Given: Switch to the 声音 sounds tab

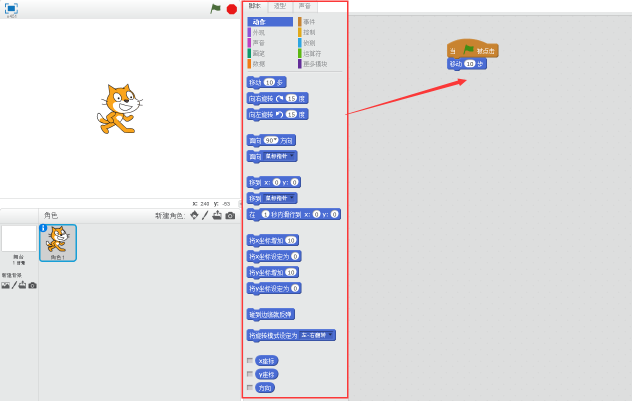Looking at the screenshot, I should coord(305,6).
